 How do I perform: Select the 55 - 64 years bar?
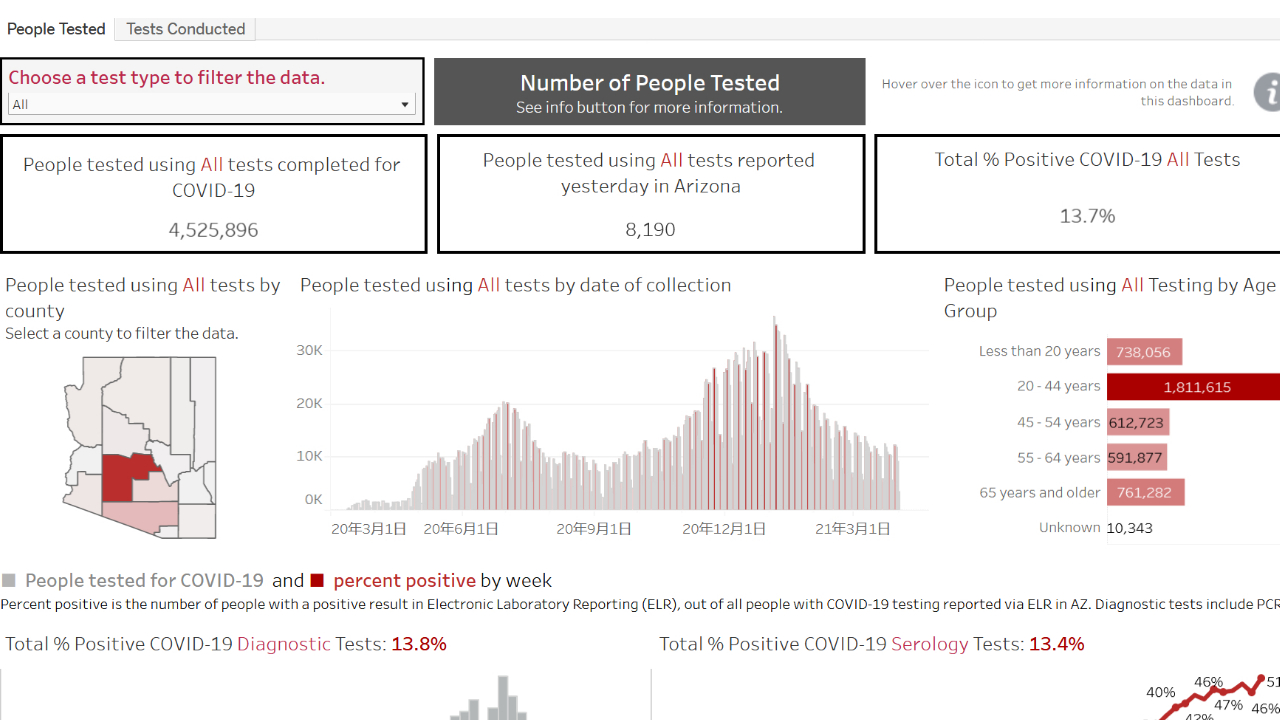point(1136,458)
